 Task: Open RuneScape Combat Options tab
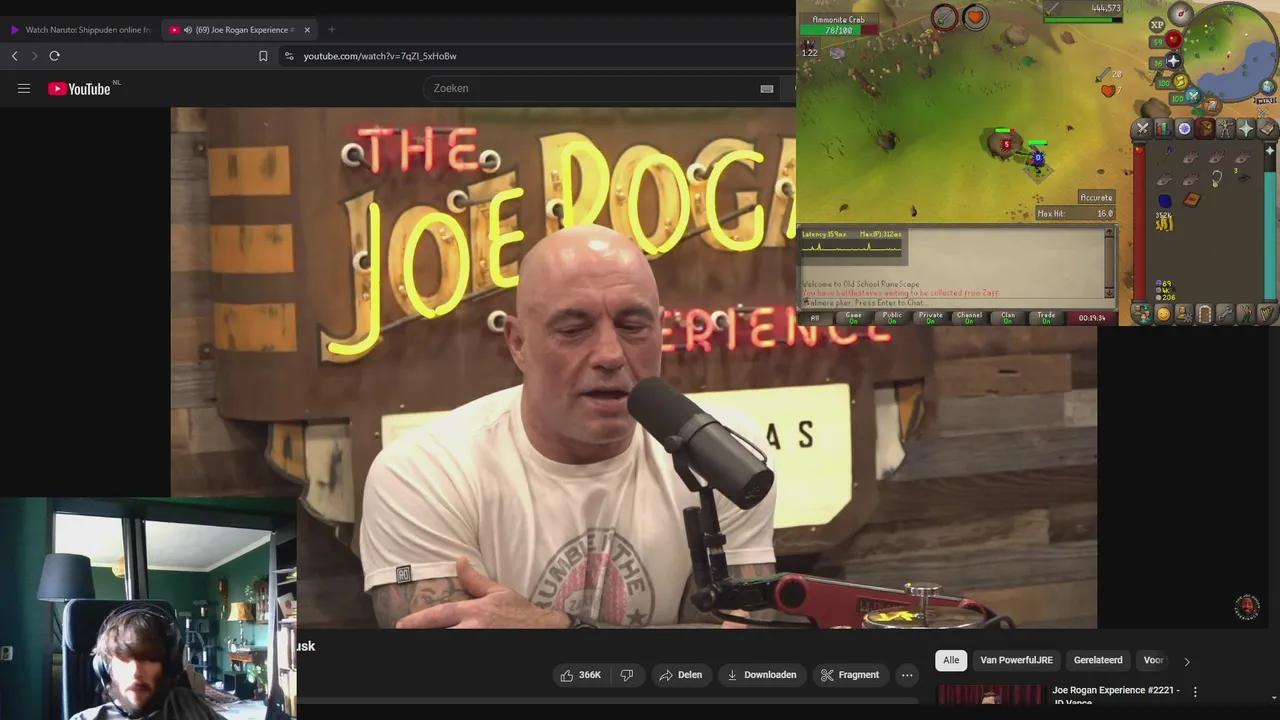click(1142, 128)
